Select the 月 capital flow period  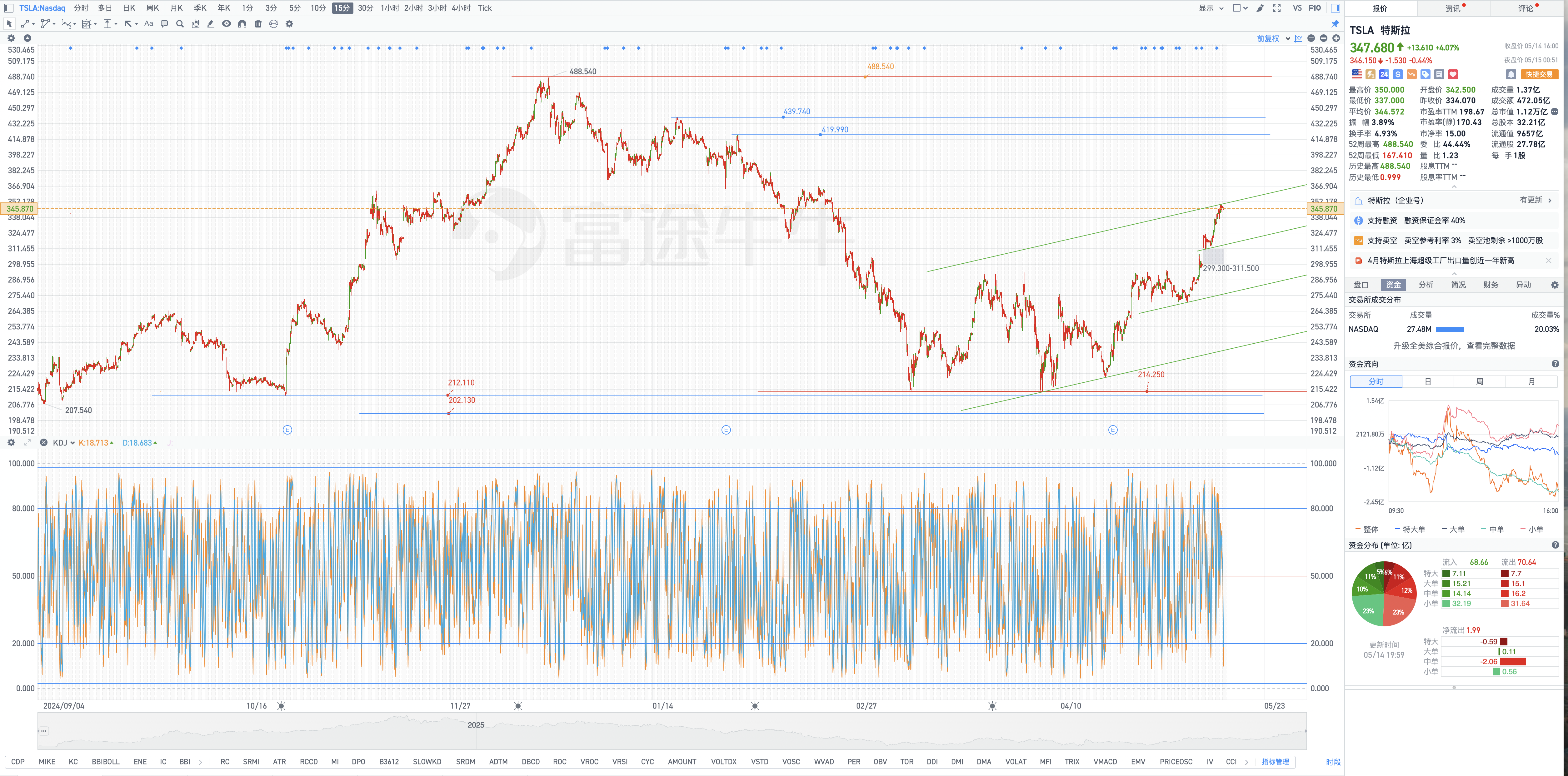point(1531,382)
